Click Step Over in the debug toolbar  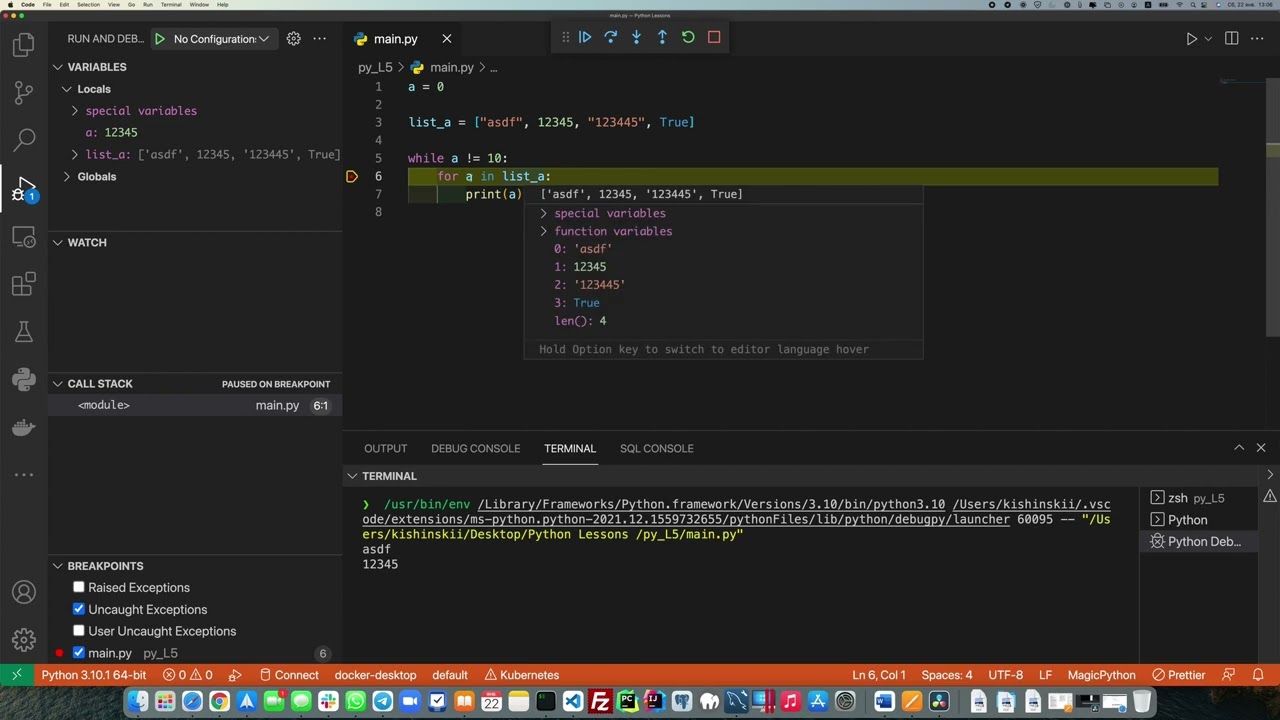611,37
